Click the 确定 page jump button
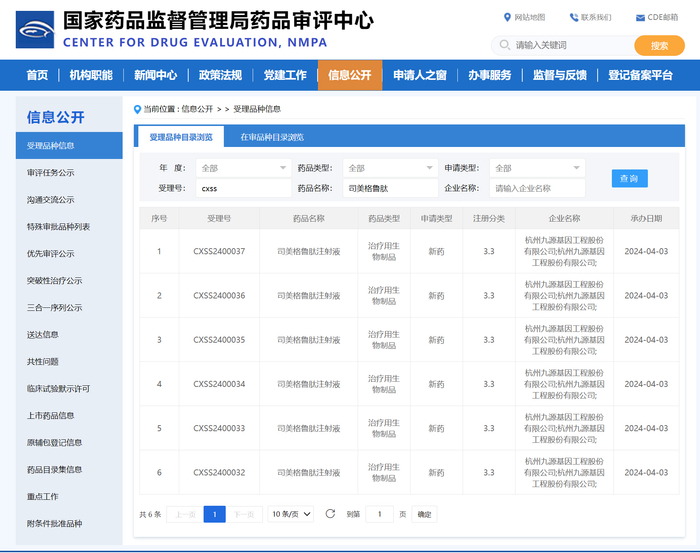Screen dimensions: 700x553 pos(424,514)
